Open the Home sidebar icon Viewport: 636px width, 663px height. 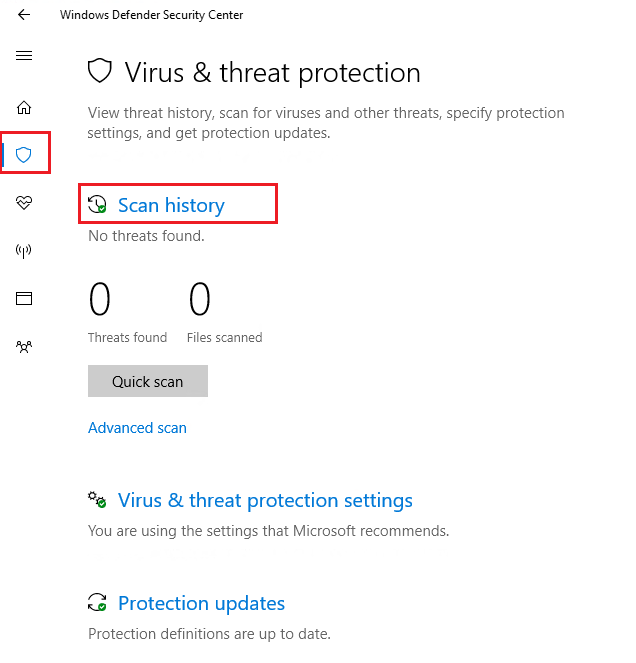[24, 108]
